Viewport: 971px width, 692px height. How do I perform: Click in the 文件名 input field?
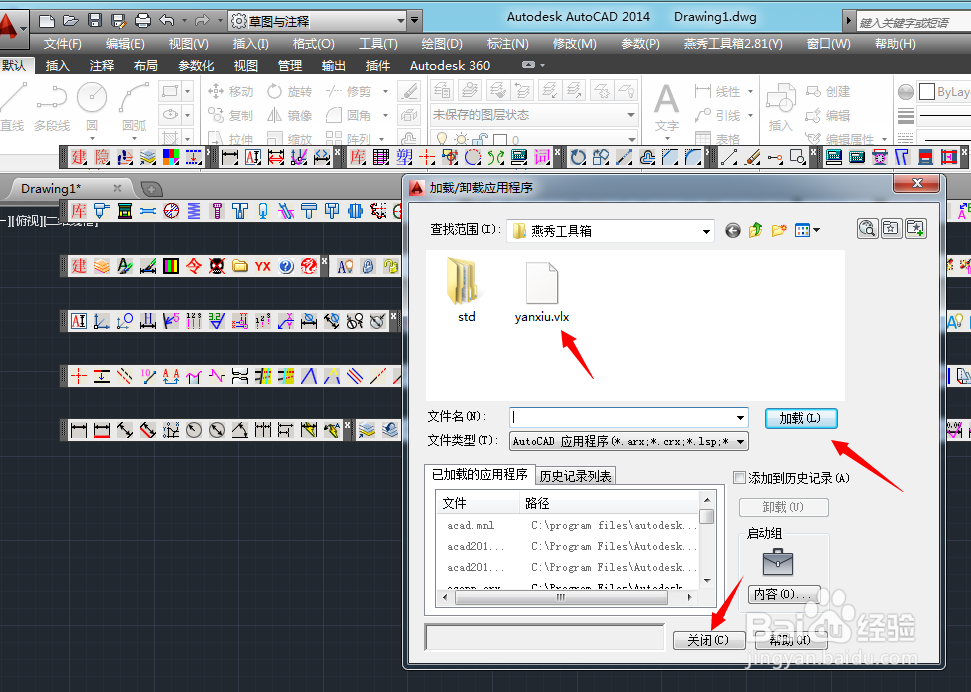621,418
